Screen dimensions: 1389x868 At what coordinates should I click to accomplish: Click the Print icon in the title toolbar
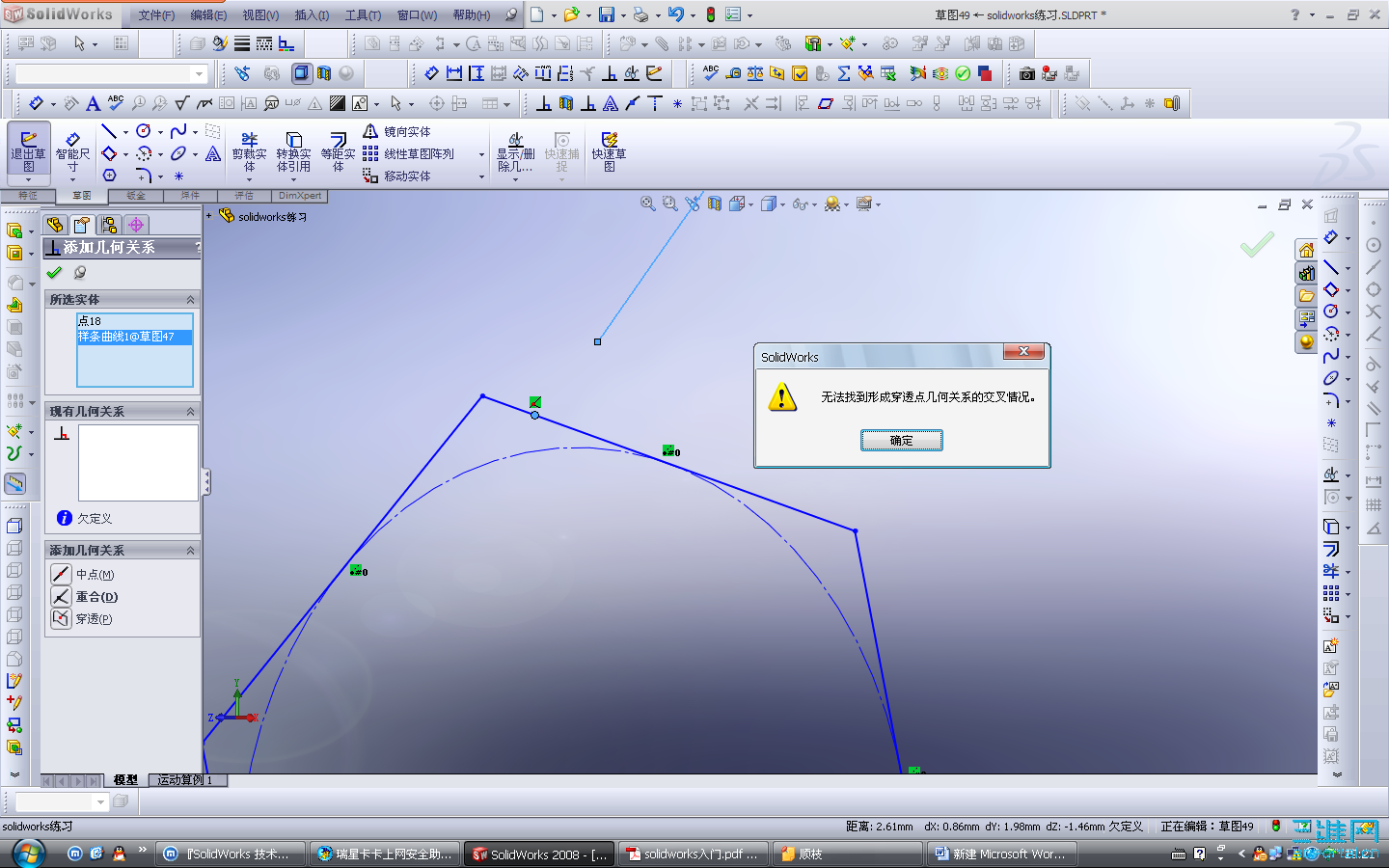[x=640, y=14]
